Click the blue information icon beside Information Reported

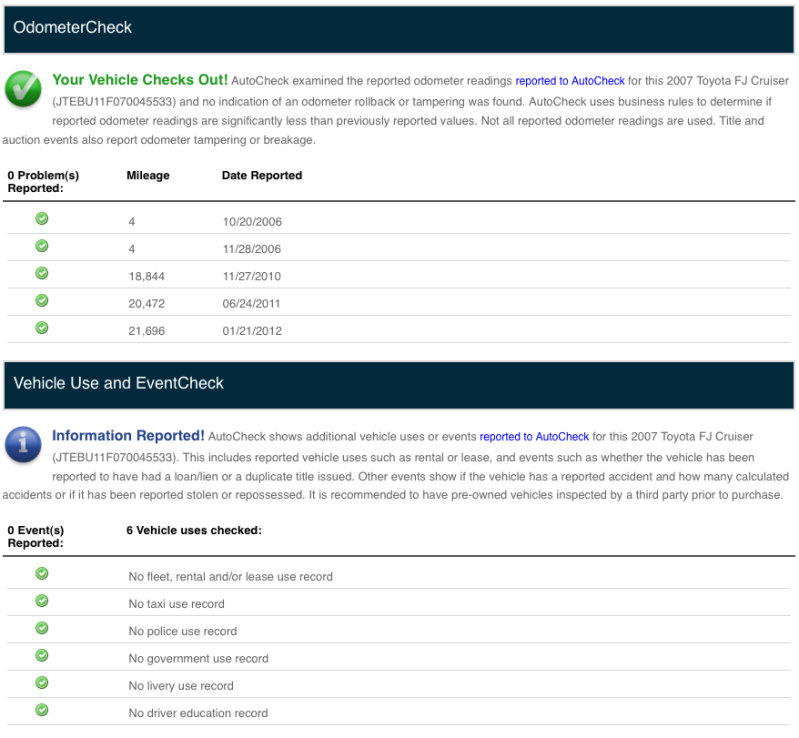click(23, 444)
